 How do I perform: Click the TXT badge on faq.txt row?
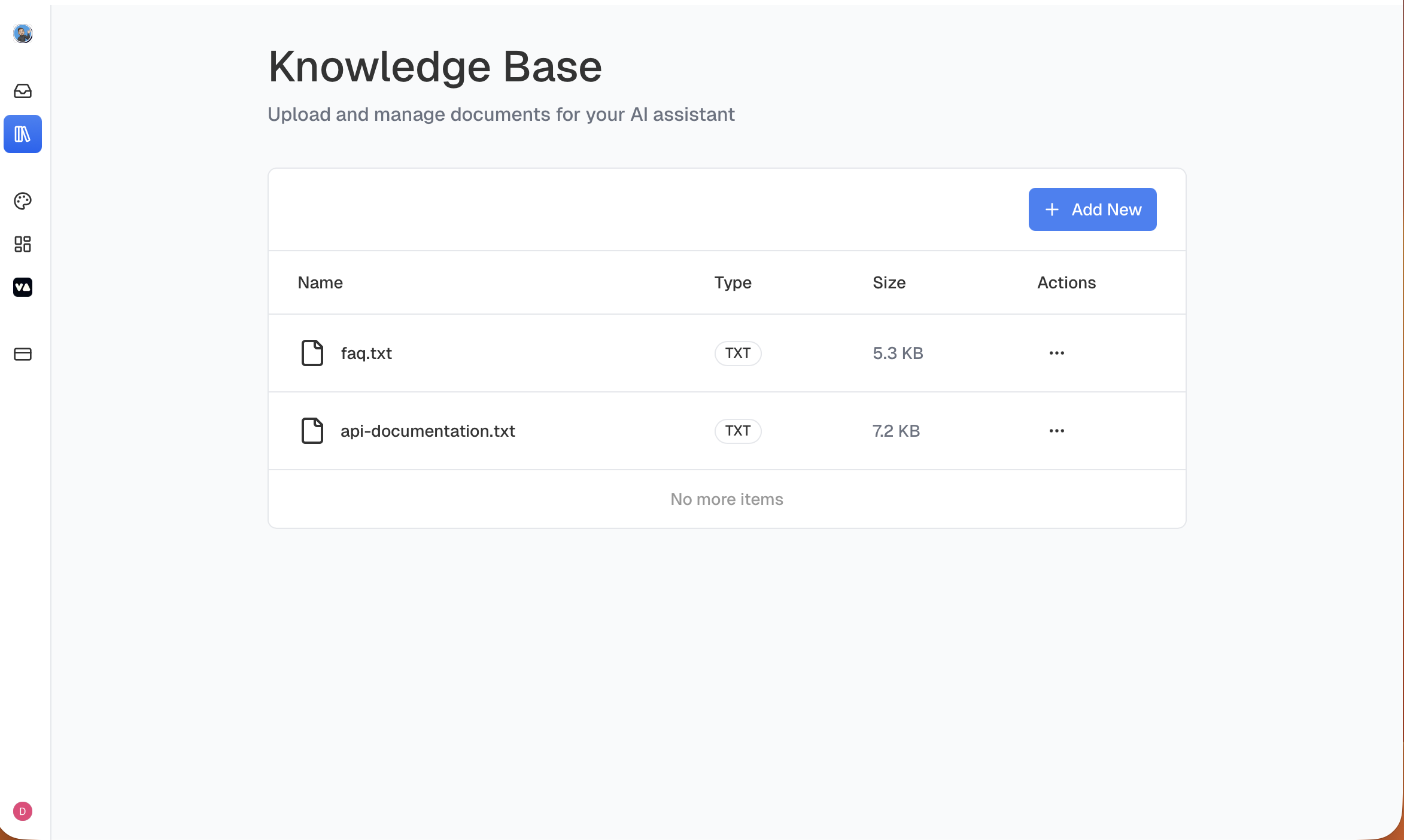tap(737, 353)
